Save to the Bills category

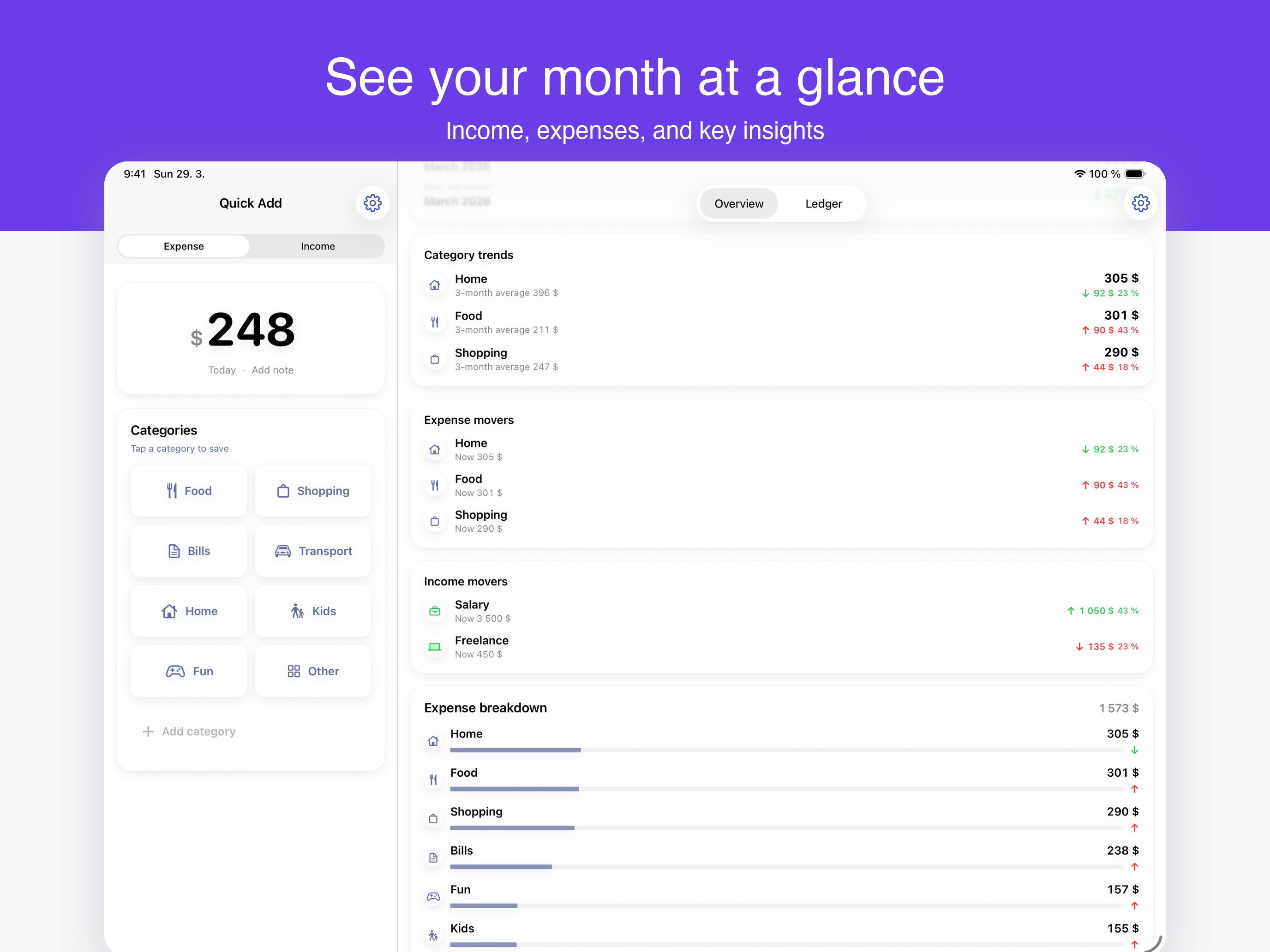click(188, 551)
